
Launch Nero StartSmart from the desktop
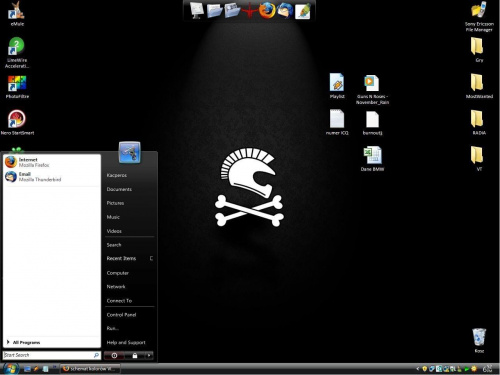[x=17, y=123]
